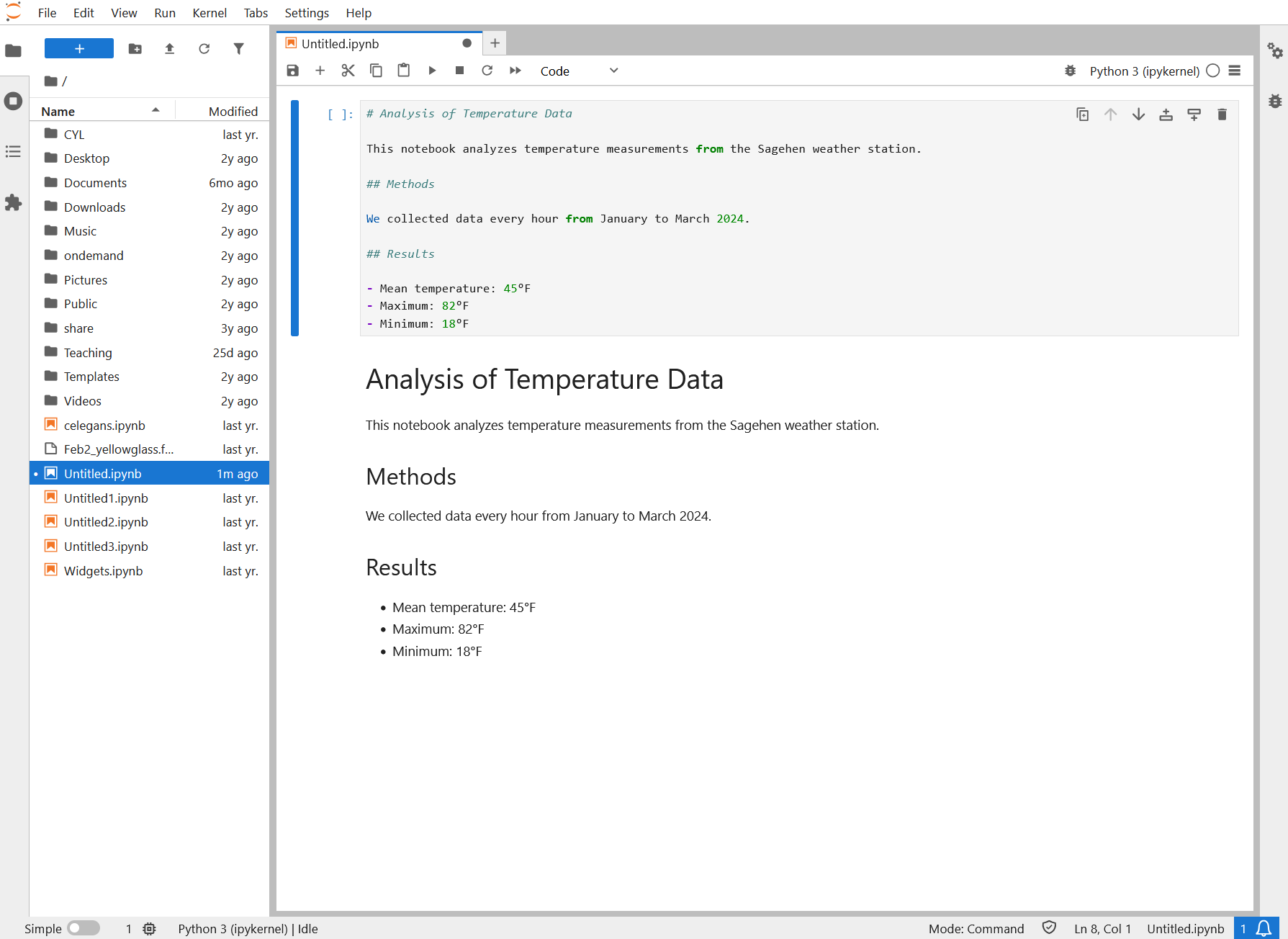Viewport: 1288px width, 939px height.
Task: Open the Running Terminals and Kernels sidebar
Action: coord(13,101)
